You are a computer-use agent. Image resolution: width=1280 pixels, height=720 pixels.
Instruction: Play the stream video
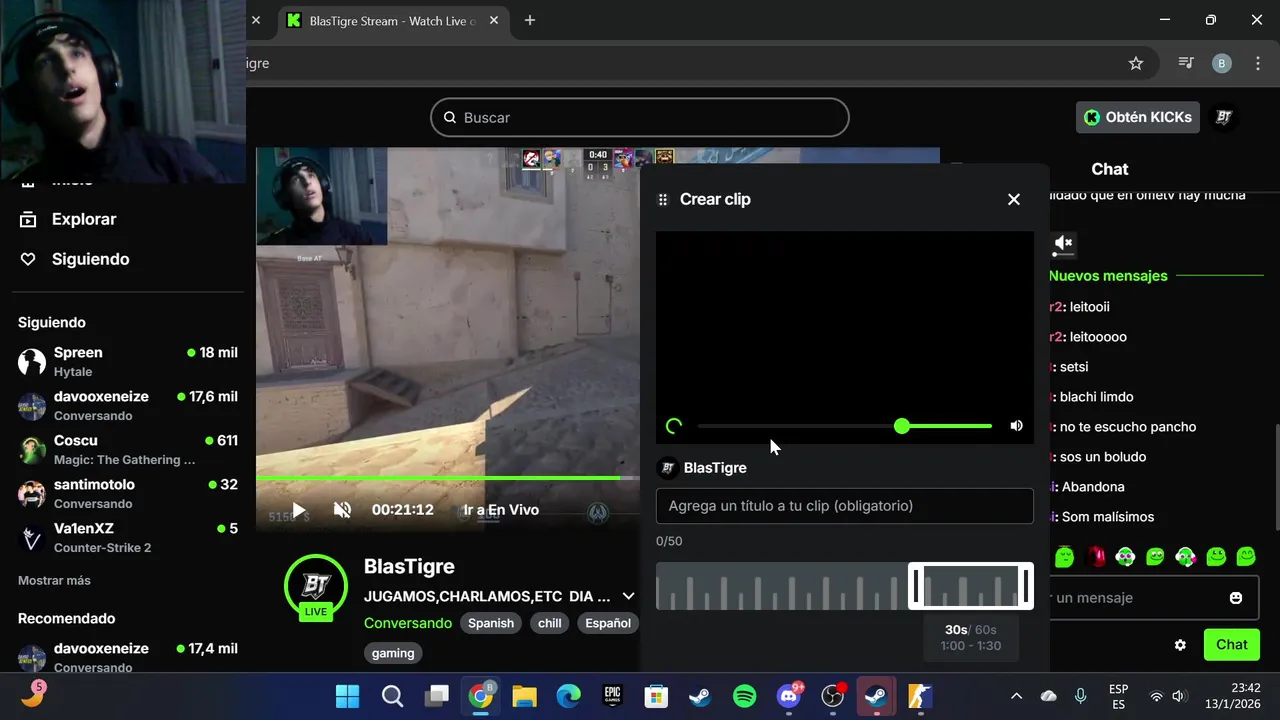(x=298, y=510)
